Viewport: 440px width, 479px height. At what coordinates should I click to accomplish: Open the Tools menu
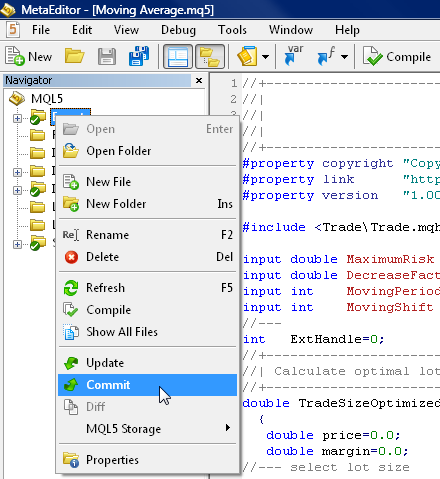tap(232, 30)
